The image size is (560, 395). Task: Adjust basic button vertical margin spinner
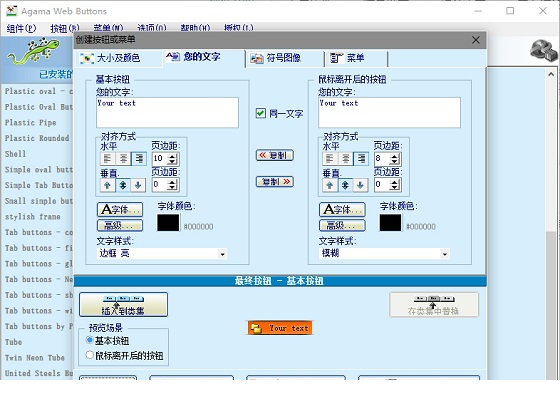pos(172,185)
